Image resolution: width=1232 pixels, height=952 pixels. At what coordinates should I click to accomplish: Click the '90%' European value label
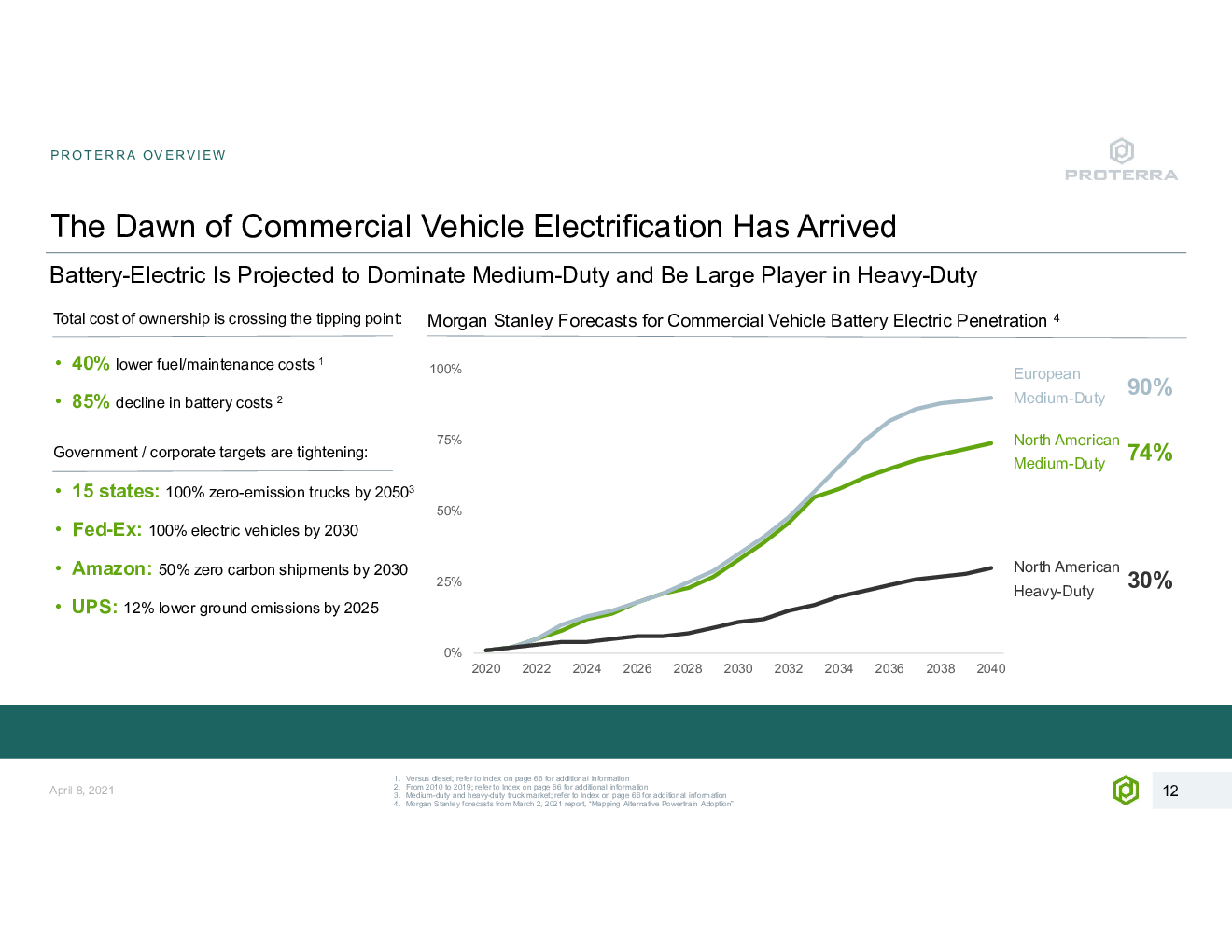click(1150, 387)
